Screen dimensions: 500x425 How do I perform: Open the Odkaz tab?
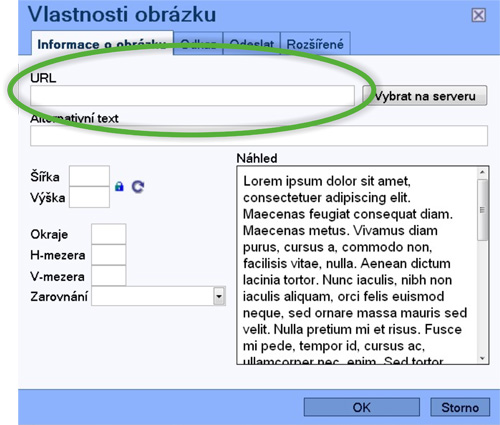click(198, 43)
